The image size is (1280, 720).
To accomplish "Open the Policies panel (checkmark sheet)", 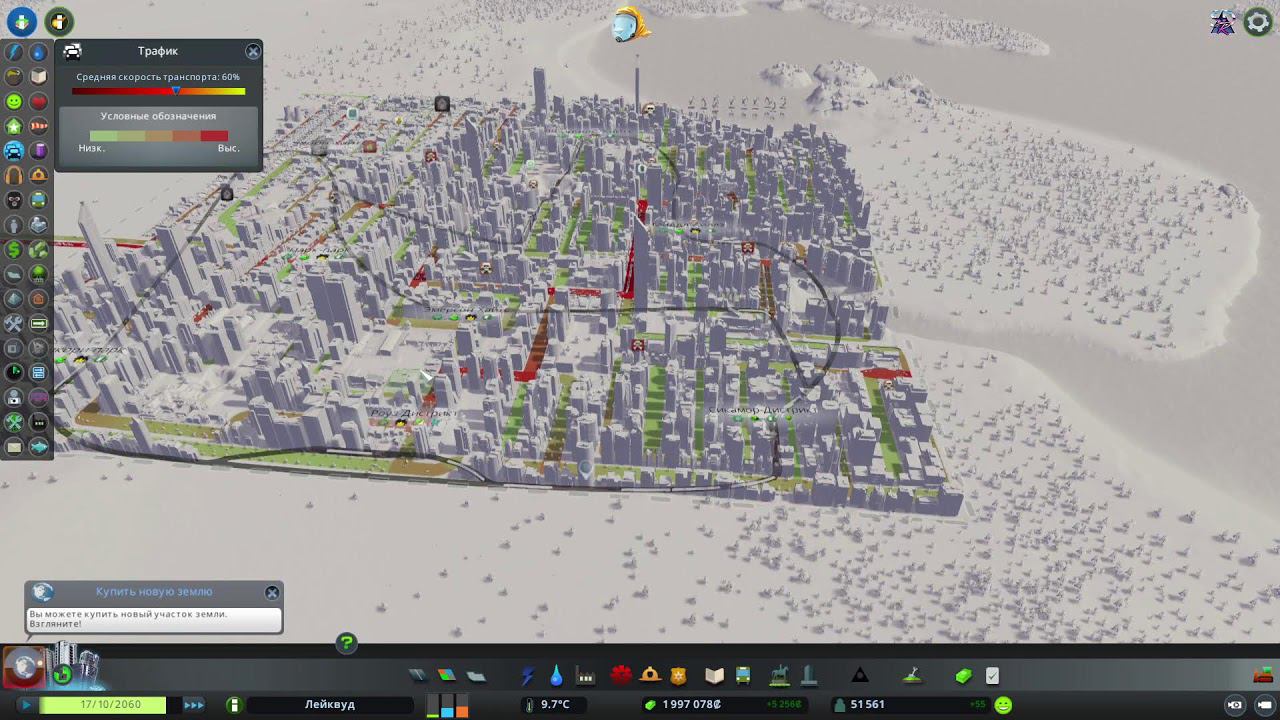I will 992,676.
